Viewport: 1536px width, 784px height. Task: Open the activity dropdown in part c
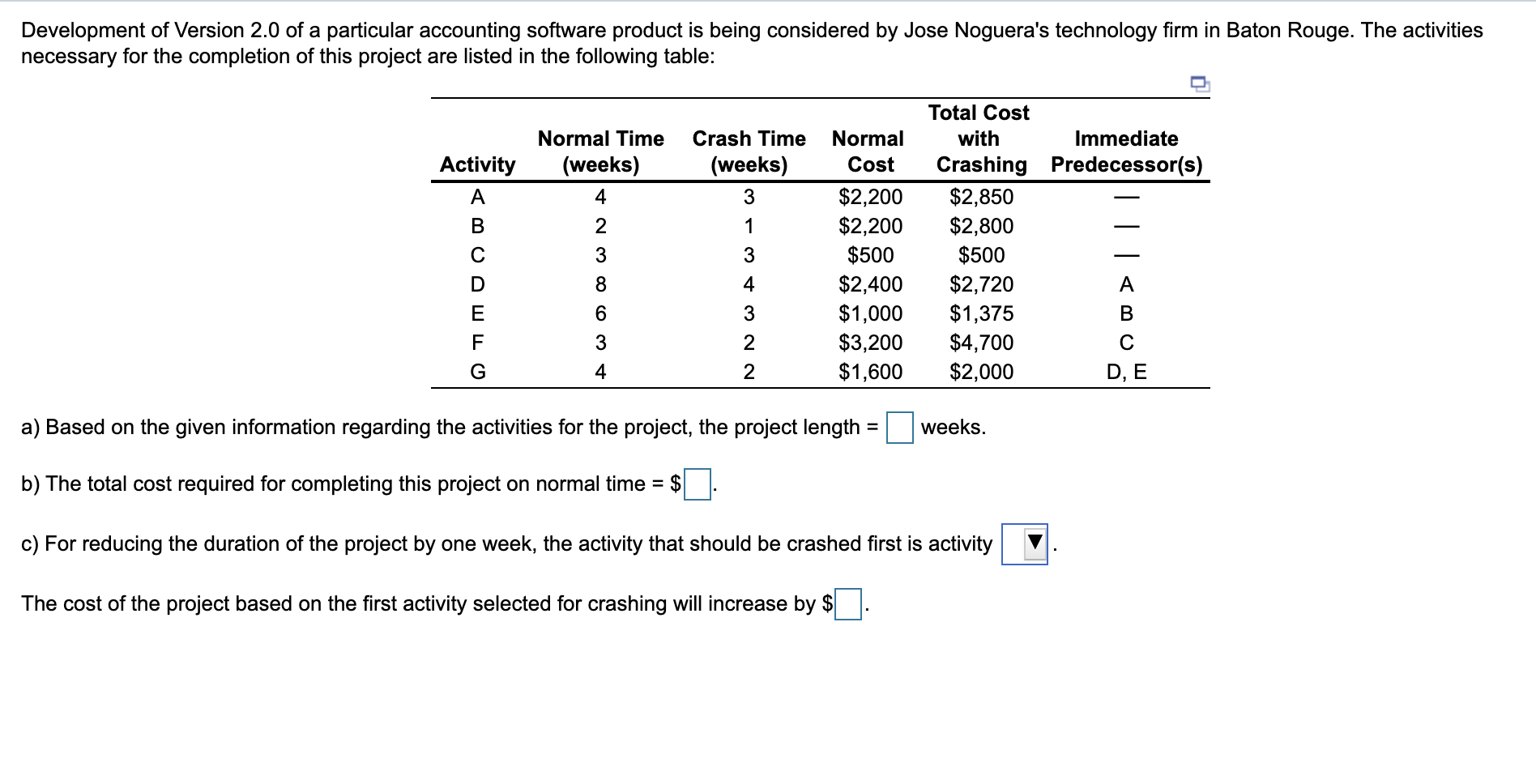[x=1025, y=543]
